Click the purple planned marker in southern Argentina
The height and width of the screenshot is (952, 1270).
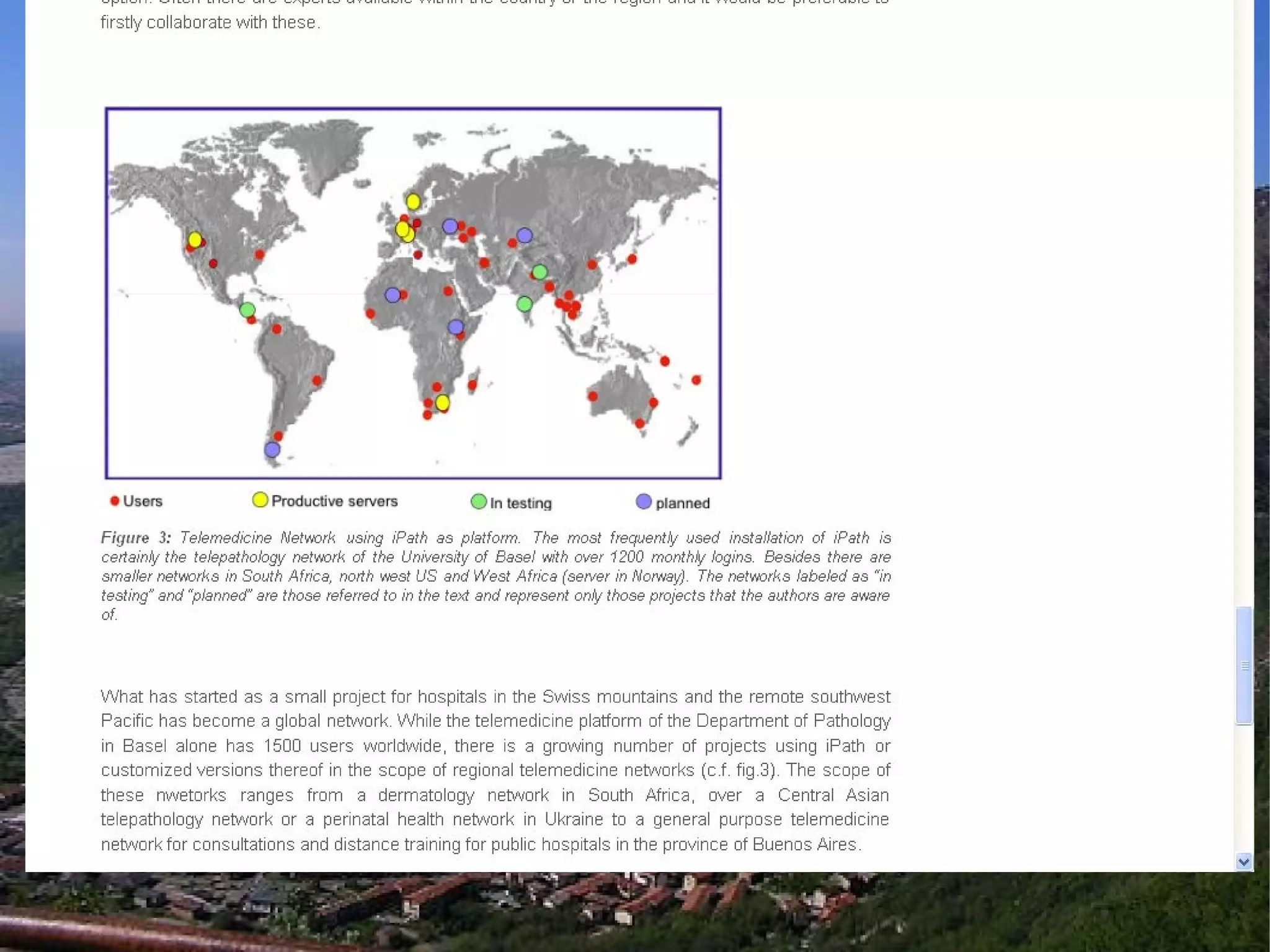coord(272,450)
